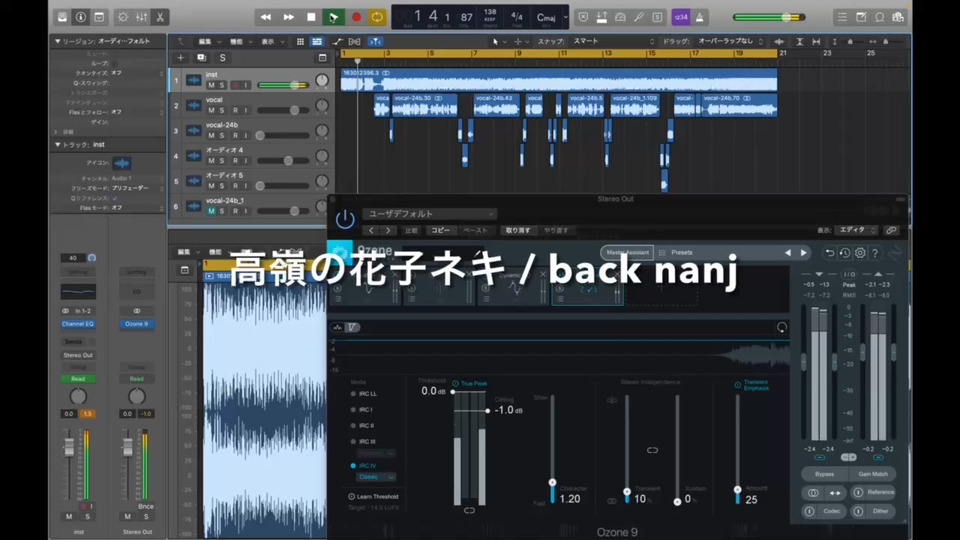Open the Ozone undo history clock icon
Image resolution: width=960 pixels, height=540 pixels.
[845, 253]
